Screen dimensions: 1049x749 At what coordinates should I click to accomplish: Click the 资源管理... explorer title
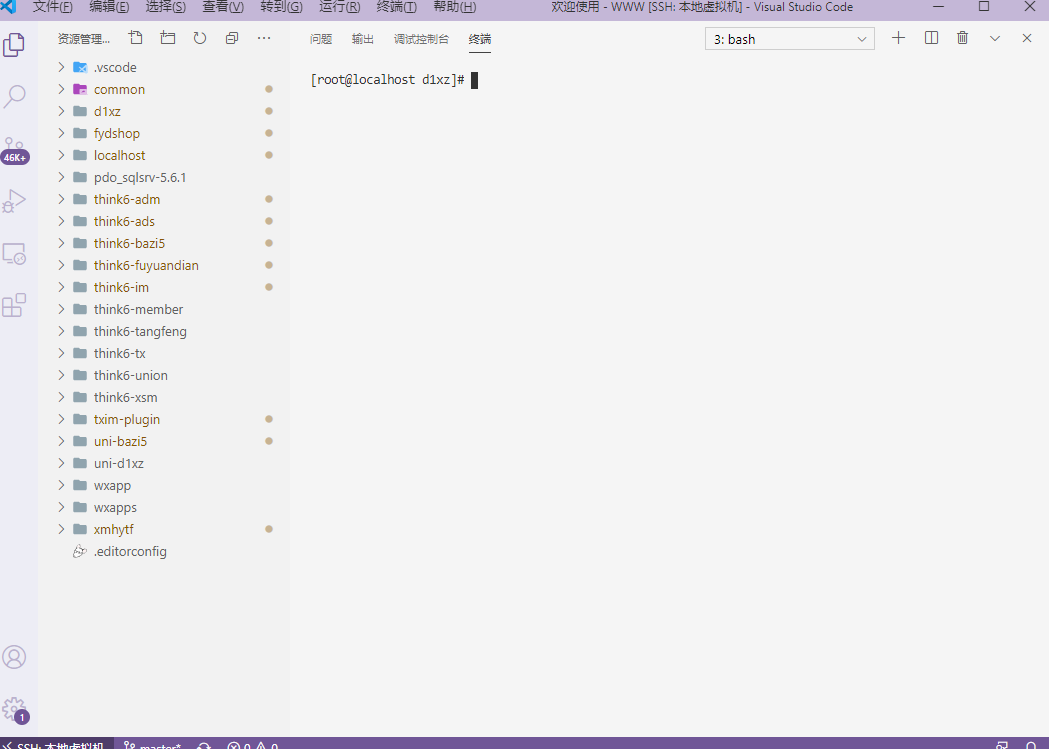click(x=84, y=39)
